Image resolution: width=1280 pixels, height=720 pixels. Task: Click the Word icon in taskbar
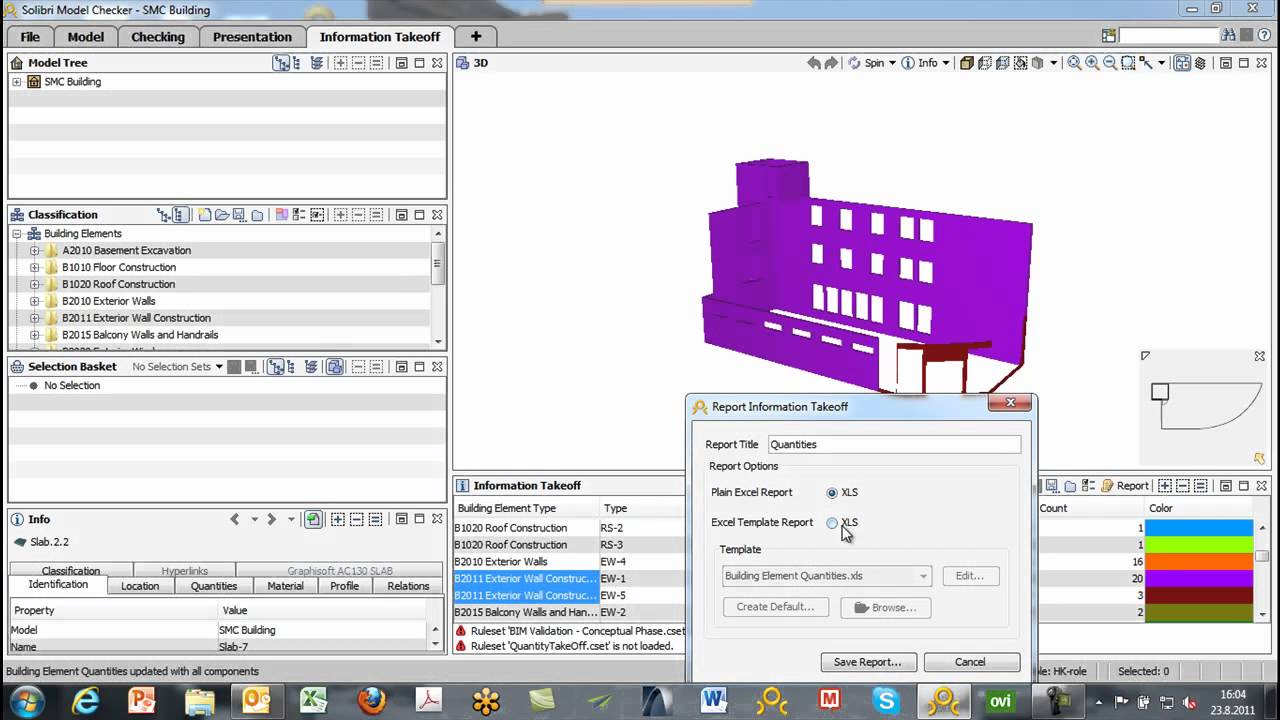(x=714, y=700)
